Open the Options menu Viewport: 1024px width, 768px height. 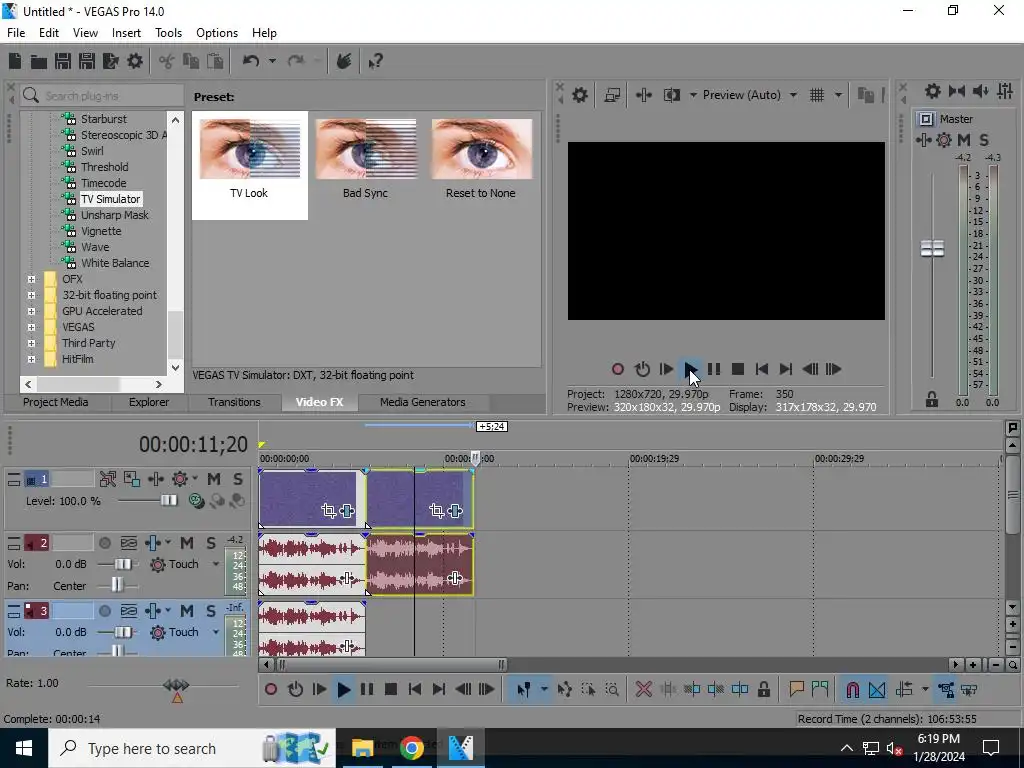tap(217, 33)
